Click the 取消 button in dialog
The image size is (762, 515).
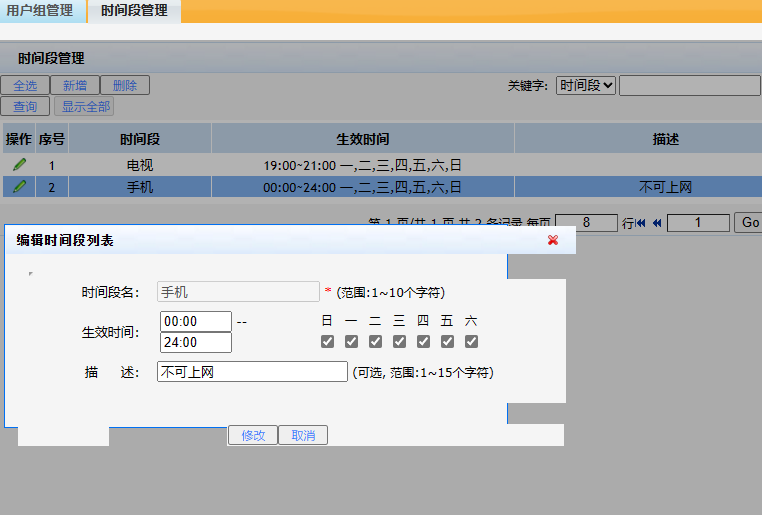pos(303,435)
